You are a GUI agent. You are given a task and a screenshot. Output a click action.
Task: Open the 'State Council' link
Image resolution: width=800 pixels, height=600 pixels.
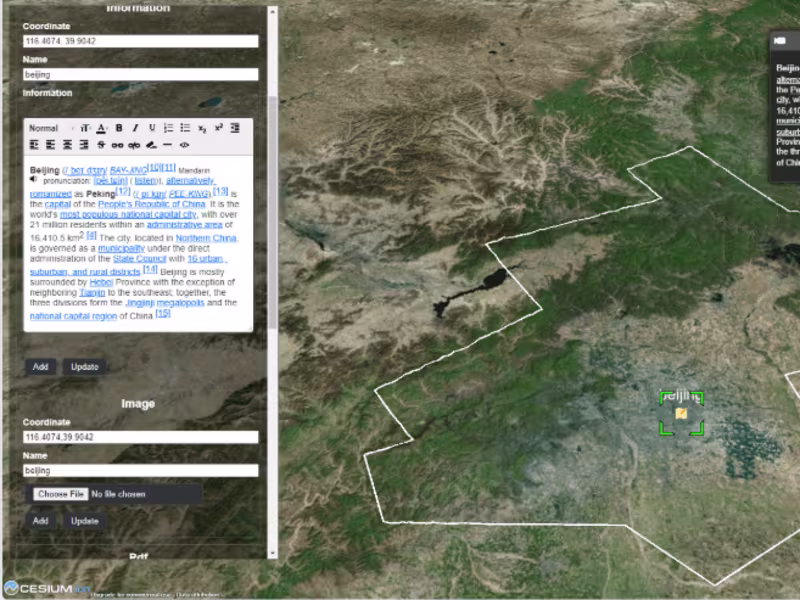(x=140, y=259)
